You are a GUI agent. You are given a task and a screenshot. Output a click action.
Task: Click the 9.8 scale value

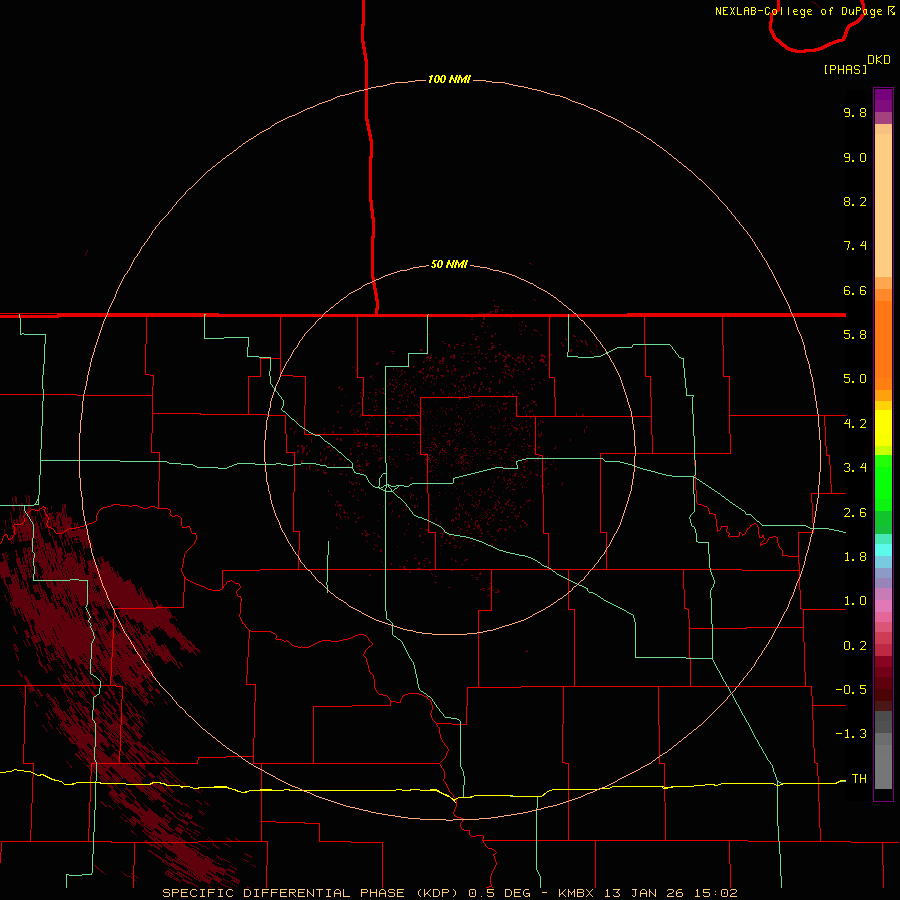point(855,112)
